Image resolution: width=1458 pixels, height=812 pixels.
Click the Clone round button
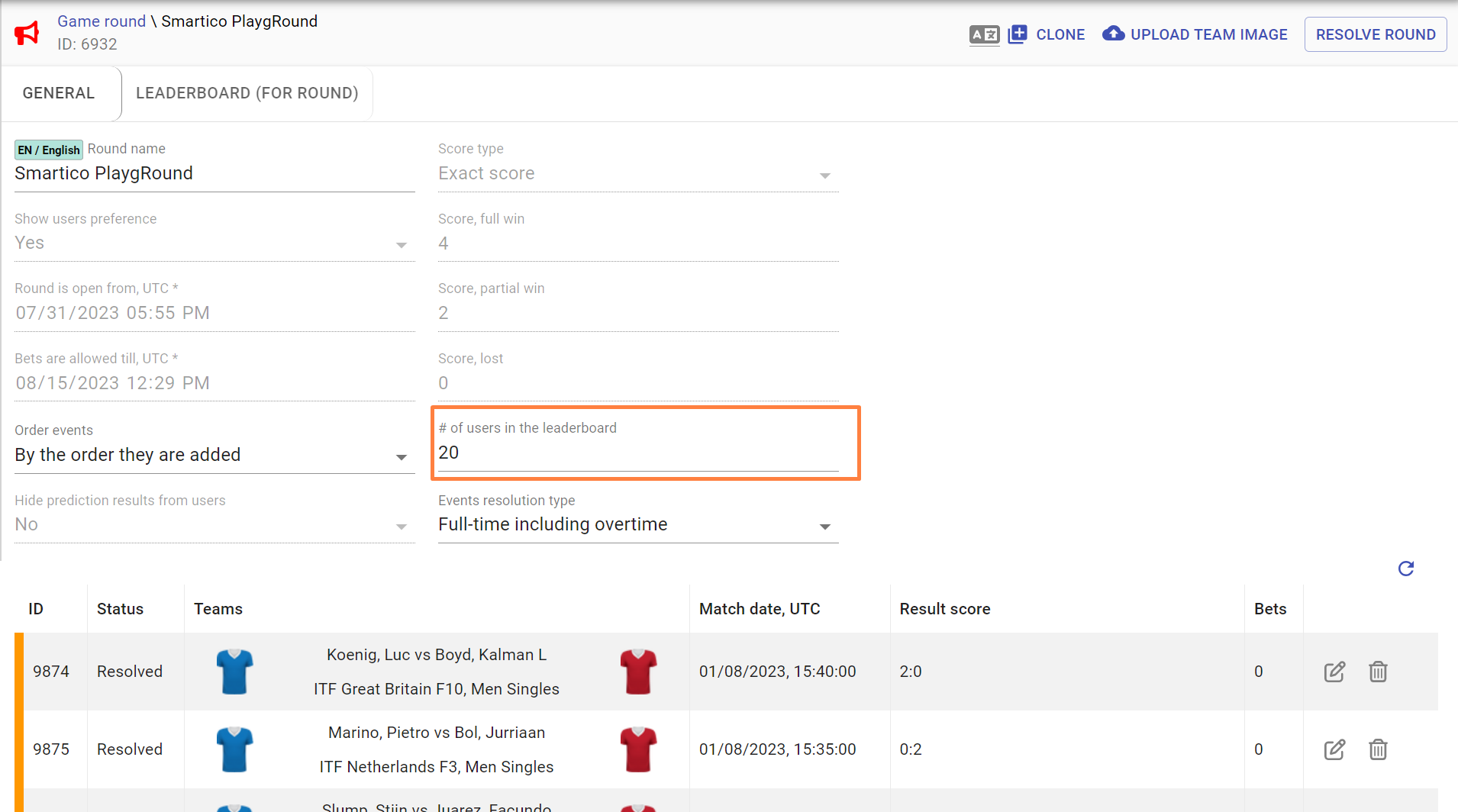pos(1047,34)
